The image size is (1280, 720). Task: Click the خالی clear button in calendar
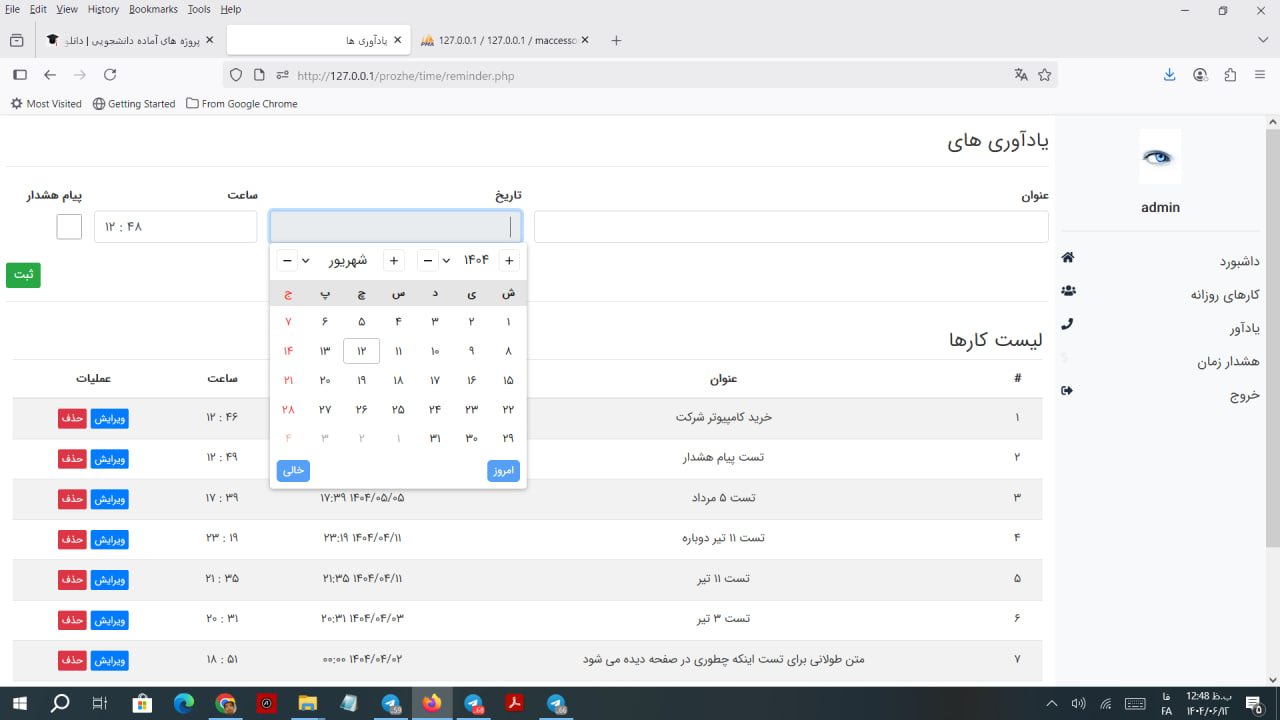[x=293, y=470]
